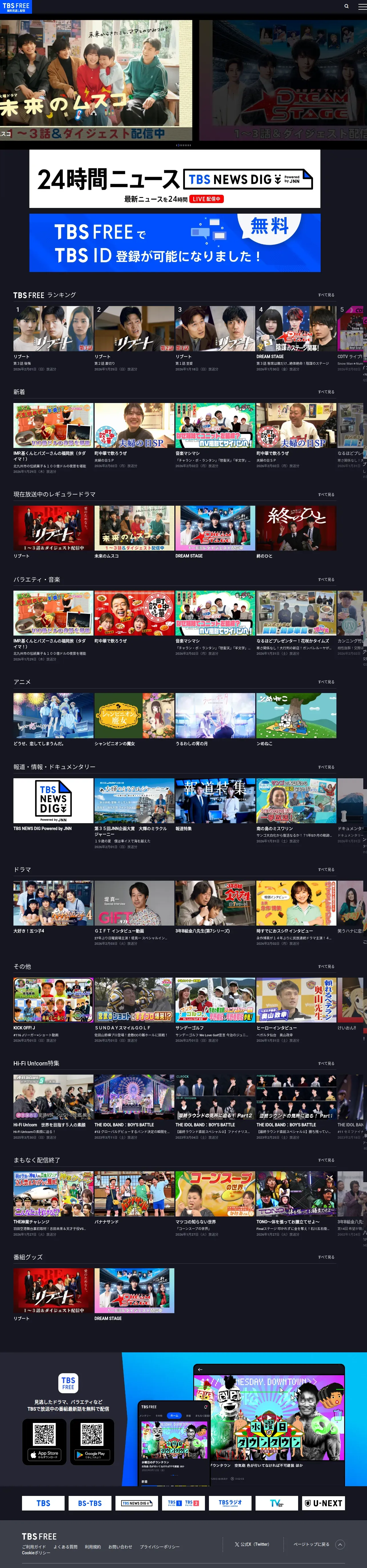The width and height of the screenshot is (367, 1568).
Task: Open the よくある質問 footer link
Action: 65,1547
